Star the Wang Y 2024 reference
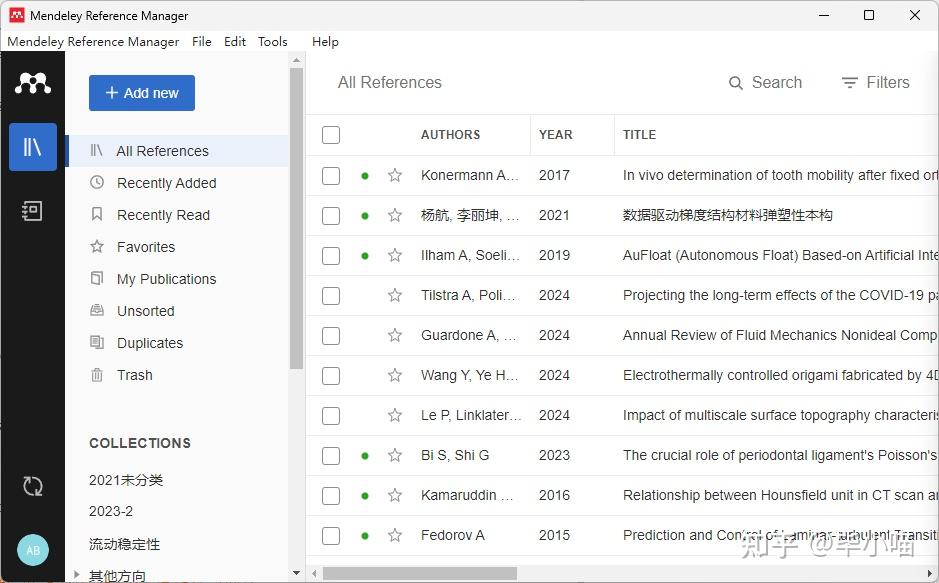The image size is (939, 583). (x=395, y=375)
